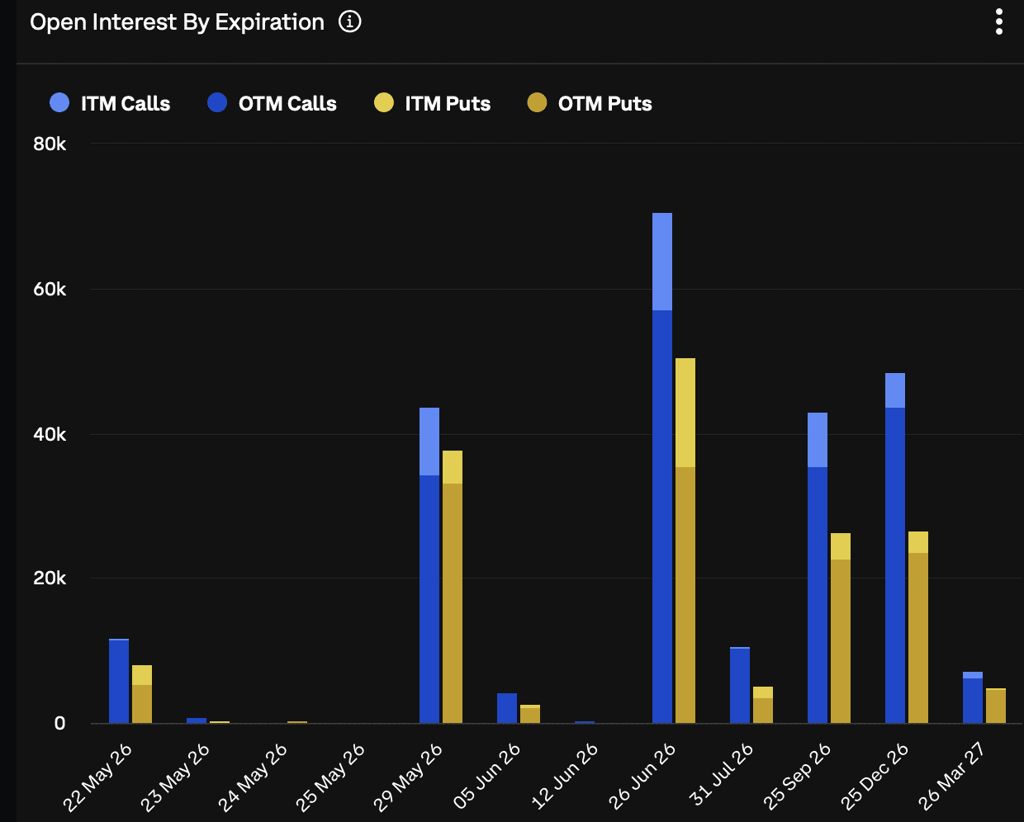Select the 29 May 26 puts bar

click(x=452, y=587)
